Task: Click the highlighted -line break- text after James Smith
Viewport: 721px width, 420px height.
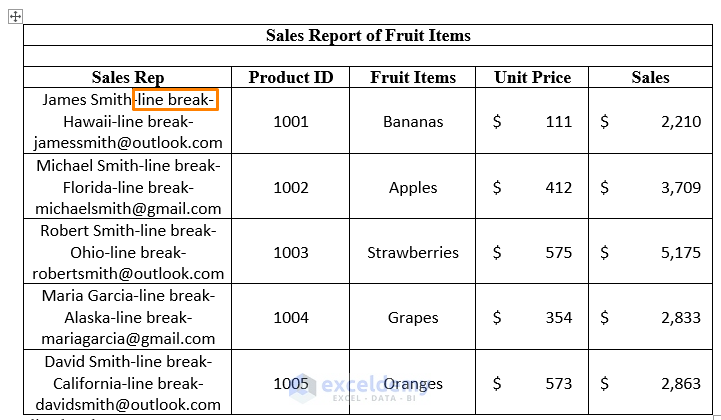Action: pos(175,99)
